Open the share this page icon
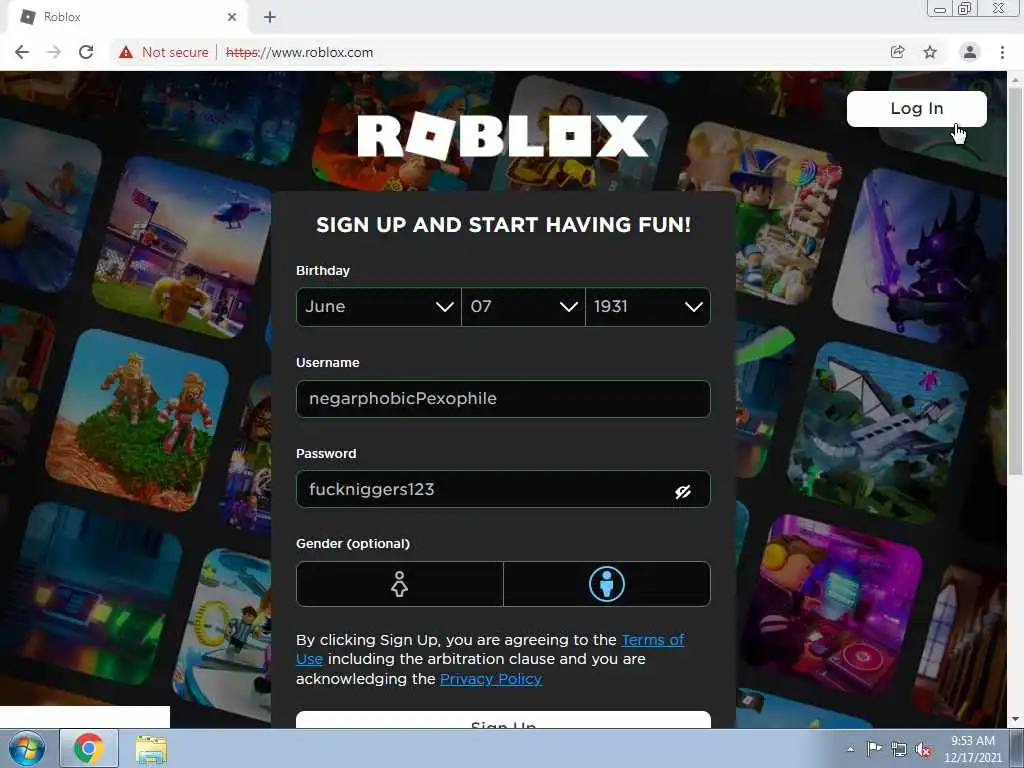This screenshot has height=768, width=1024. tap(898, 52)
